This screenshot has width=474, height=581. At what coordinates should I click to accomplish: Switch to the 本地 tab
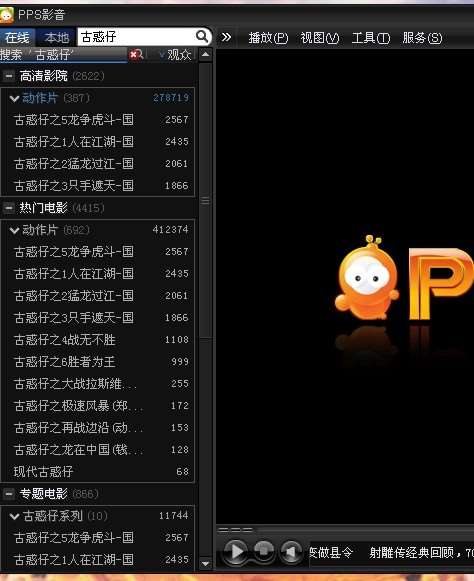click(x=56, y=37)
